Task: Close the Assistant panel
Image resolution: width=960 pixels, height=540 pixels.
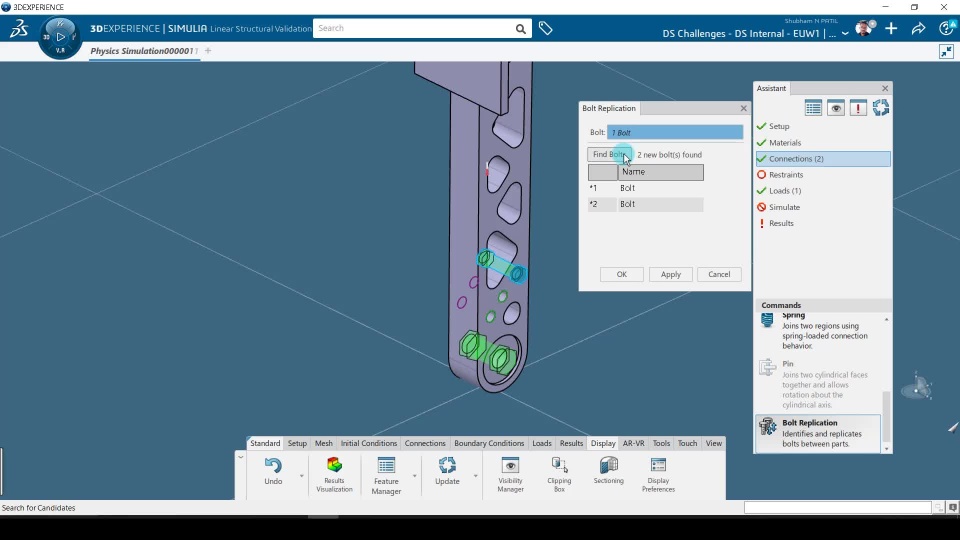Action: pyautogui.click(x=885, y=88)
